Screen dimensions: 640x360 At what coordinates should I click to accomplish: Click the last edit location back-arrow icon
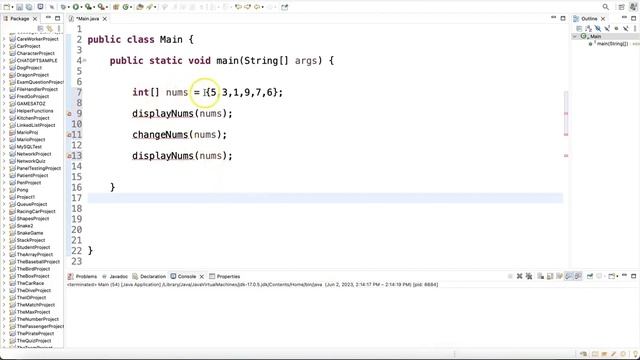click(x=238, y=7)
